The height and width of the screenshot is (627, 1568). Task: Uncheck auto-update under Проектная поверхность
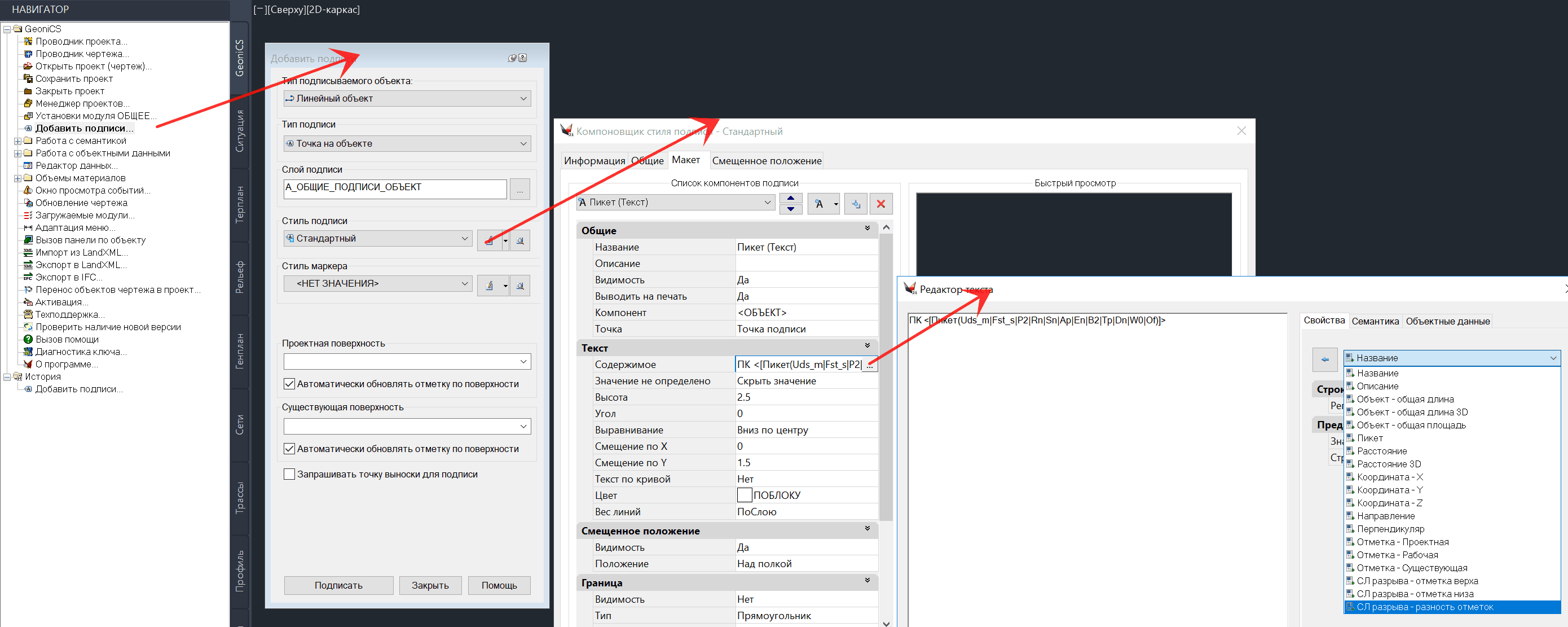pyautogui.click(x=290, y=384)
